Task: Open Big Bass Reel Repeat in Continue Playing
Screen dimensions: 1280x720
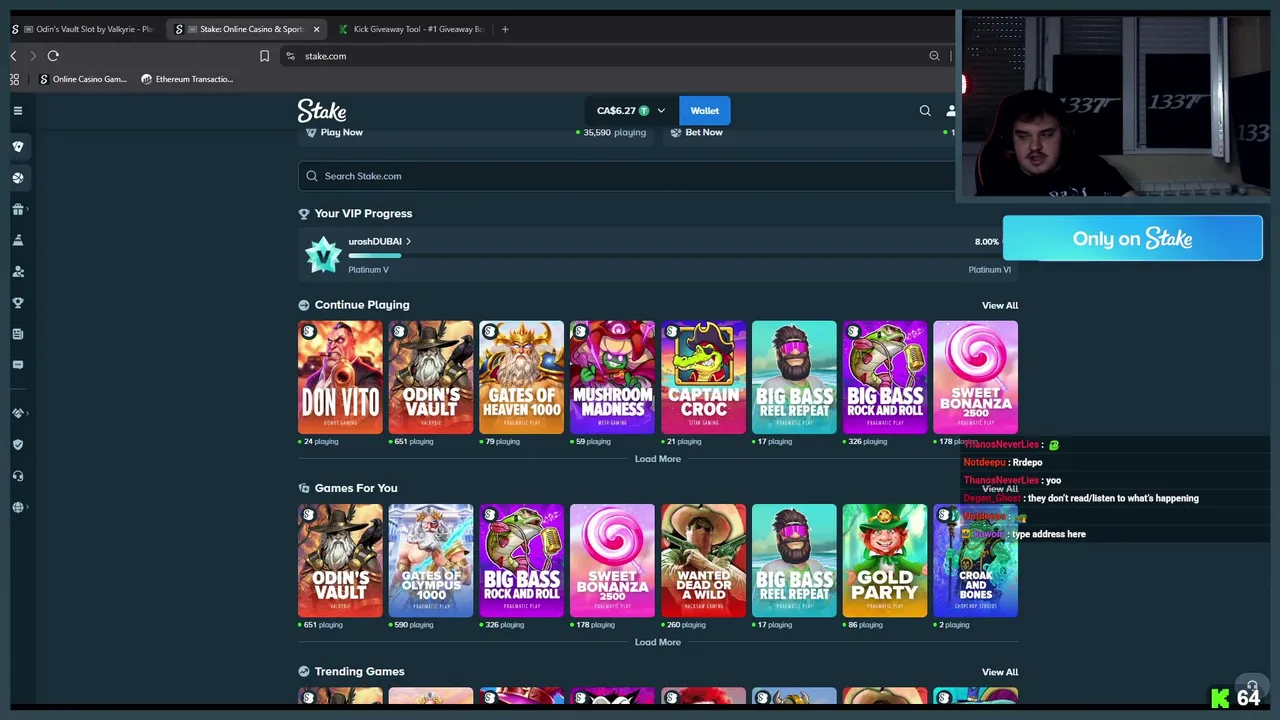Action: click(x=794, y=377)
